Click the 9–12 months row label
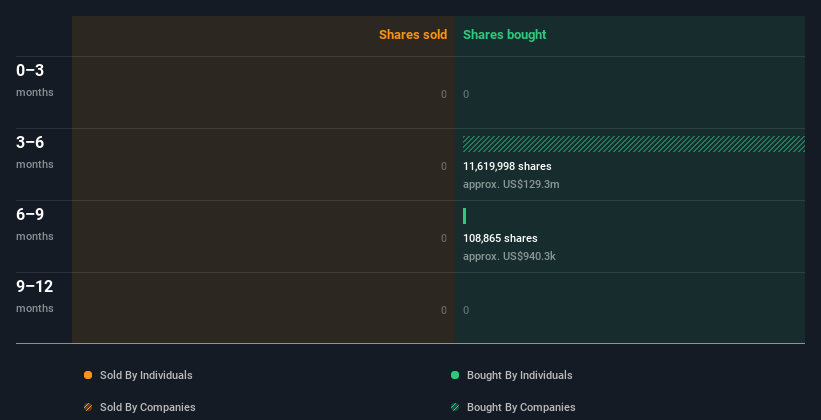Viewport: 821px width, 420px height. click(35, 296)
